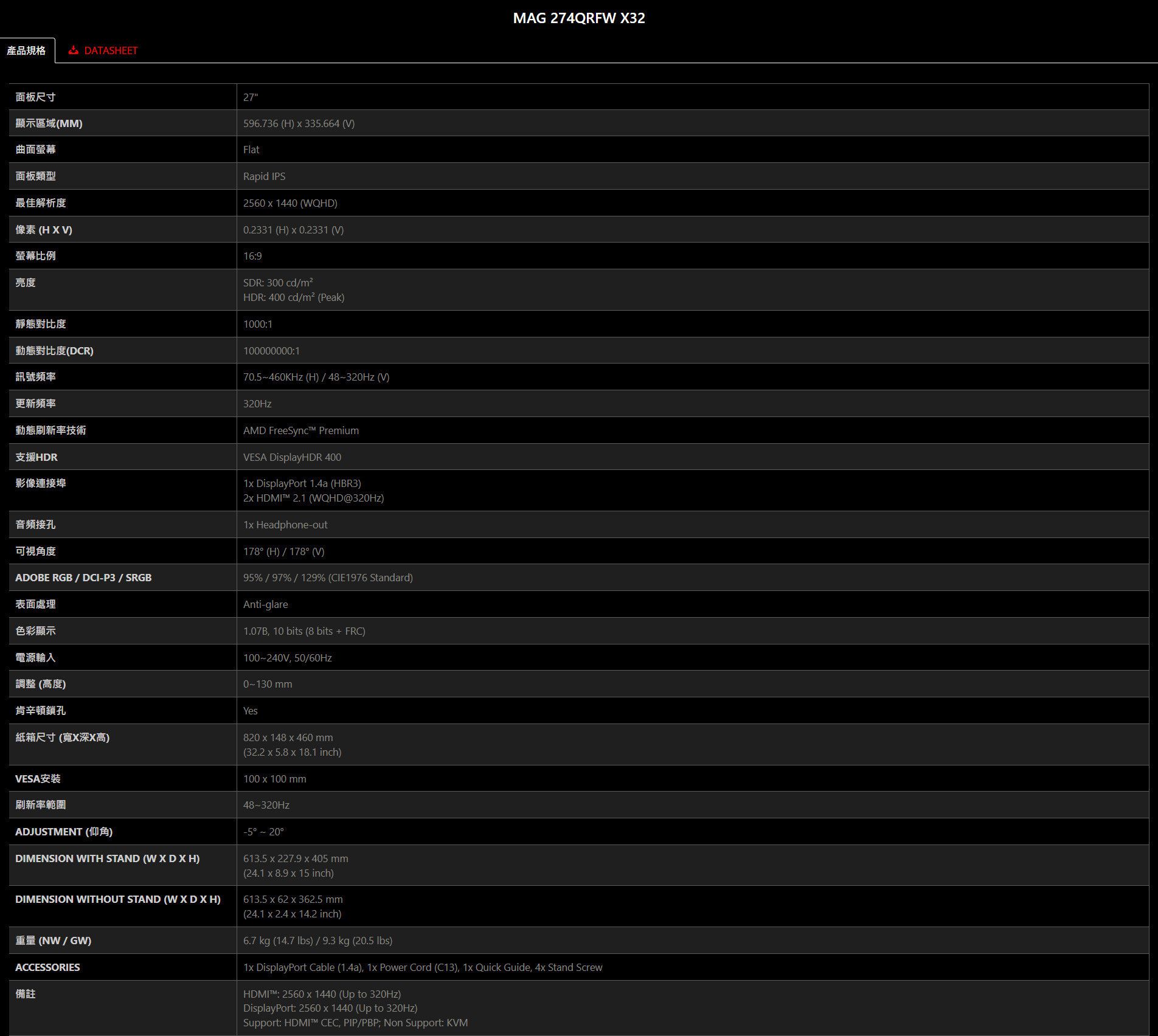Click the download icon beside DATASHEET
Image resolution: width=1158 pixels, height=1036 pixels.
pyautogui.click(x=74, y=50)
